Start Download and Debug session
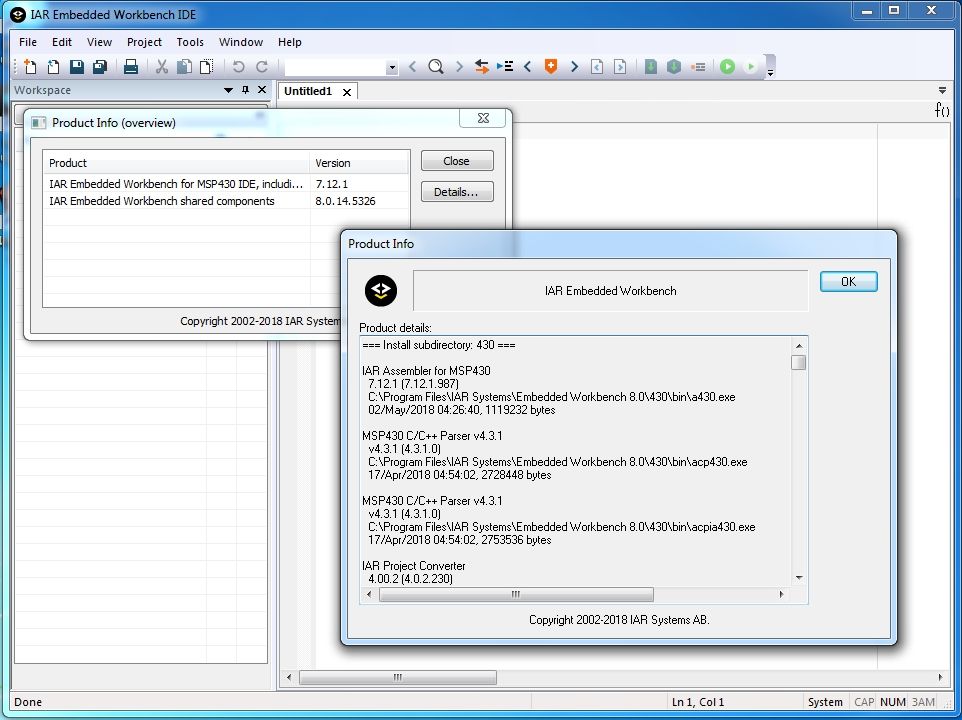 [x=727, y=66]
